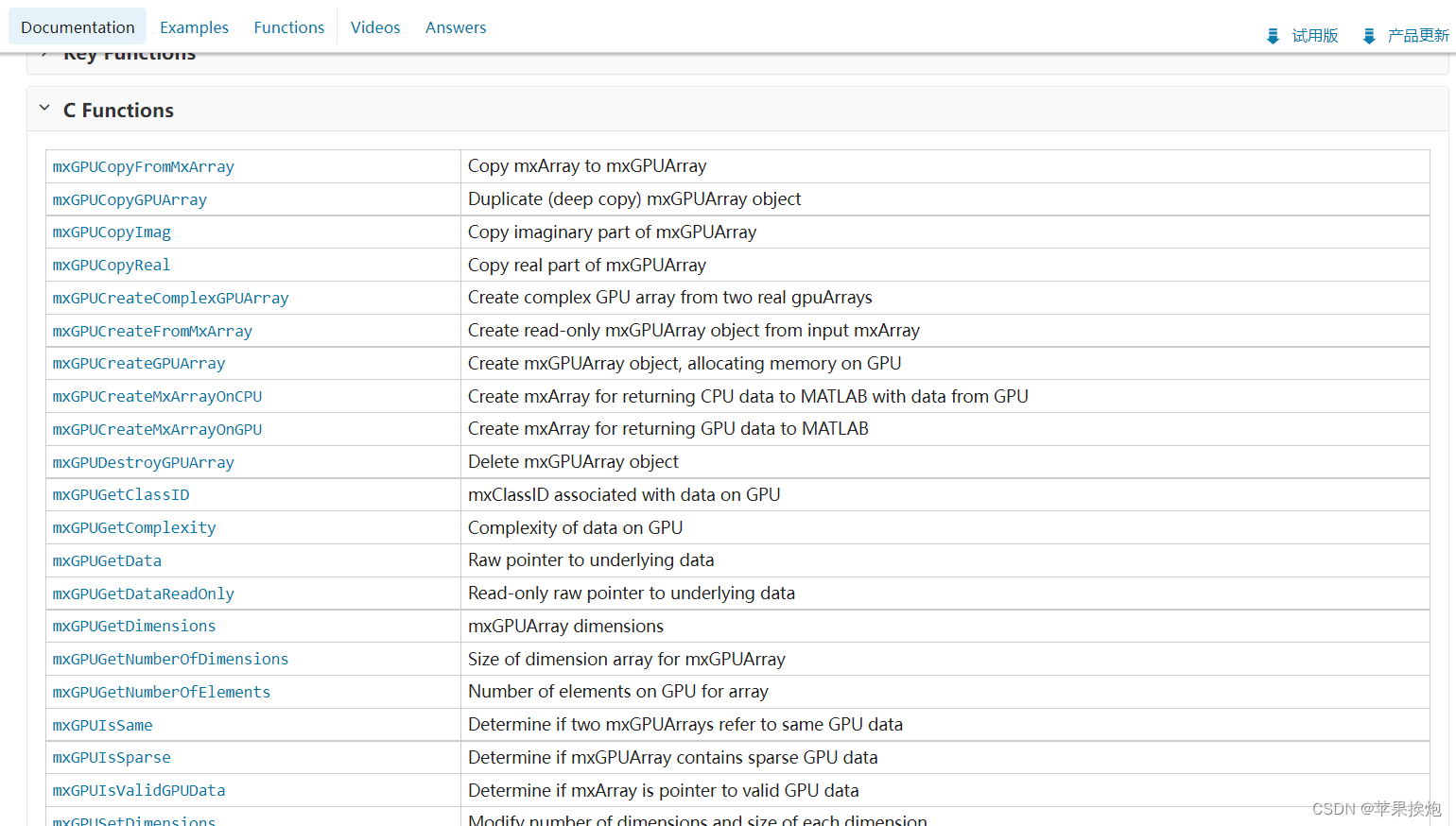
Task: Click 'Create mxGPUArray object, allocating memory on GPU'
Action: pyautogui.click(x=685, y=364)
